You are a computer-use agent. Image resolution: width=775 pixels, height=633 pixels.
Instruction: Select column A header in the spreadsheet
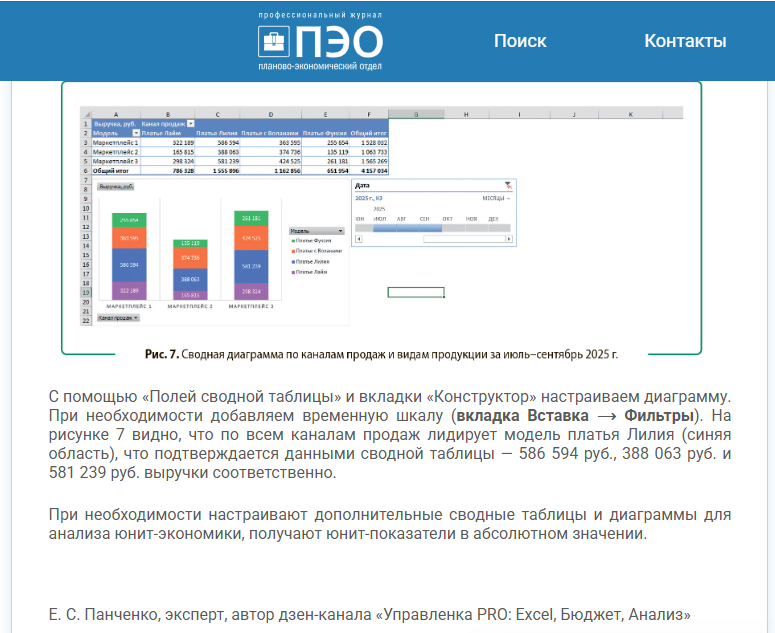116,114
